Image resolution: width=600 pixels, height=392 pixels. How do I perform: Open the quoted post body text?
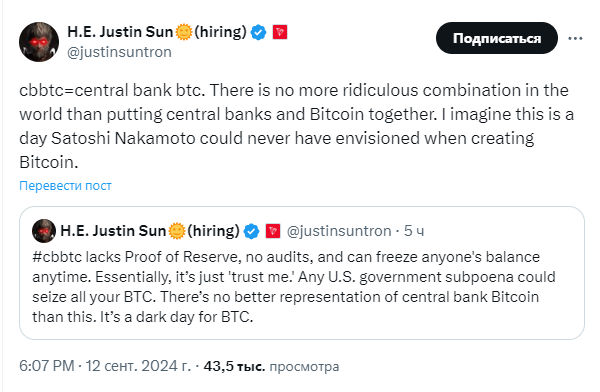pos(293,287)
